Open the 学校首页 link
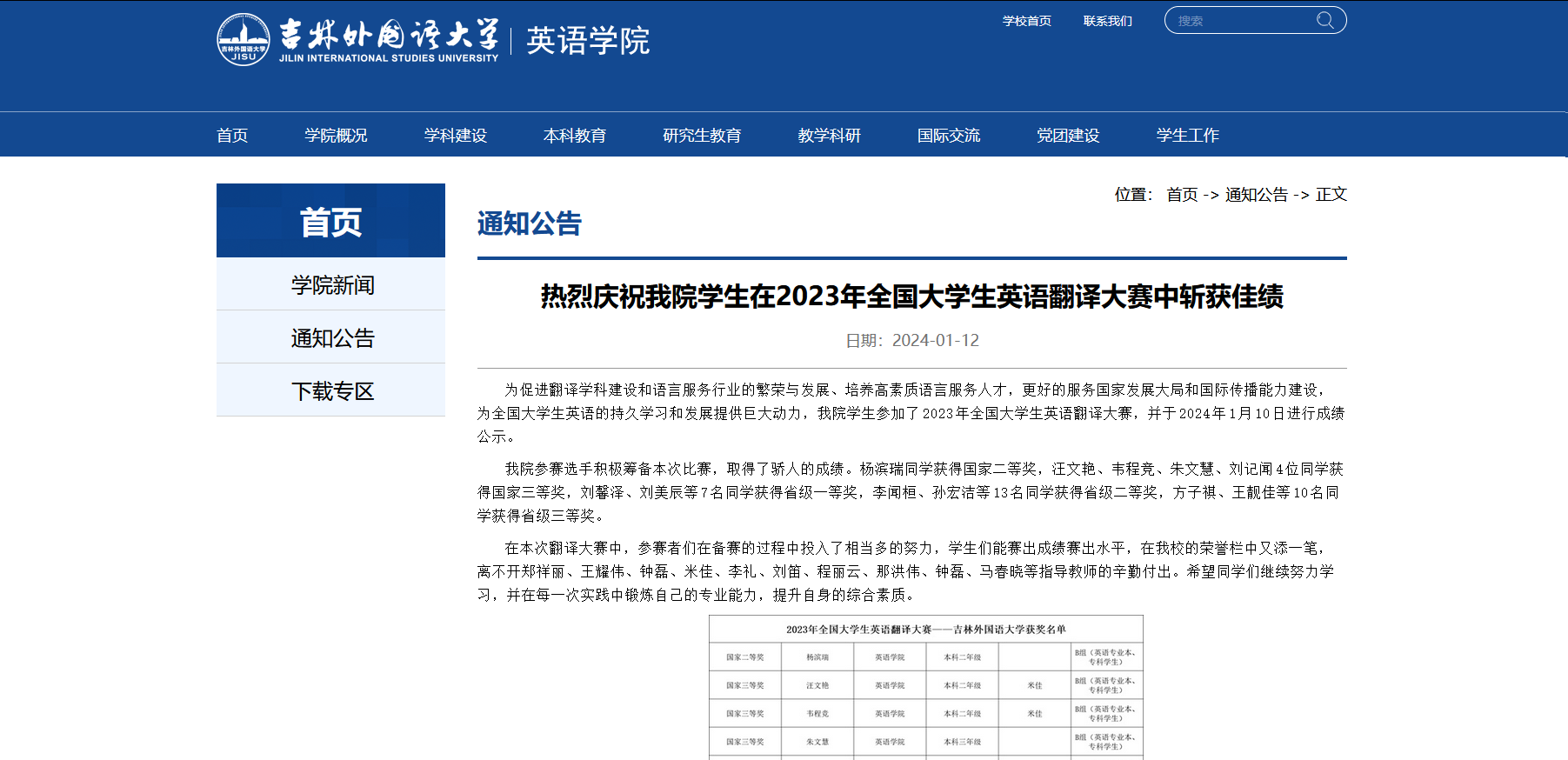Viewport: 1568px width, 760px height. point(1026,21)
